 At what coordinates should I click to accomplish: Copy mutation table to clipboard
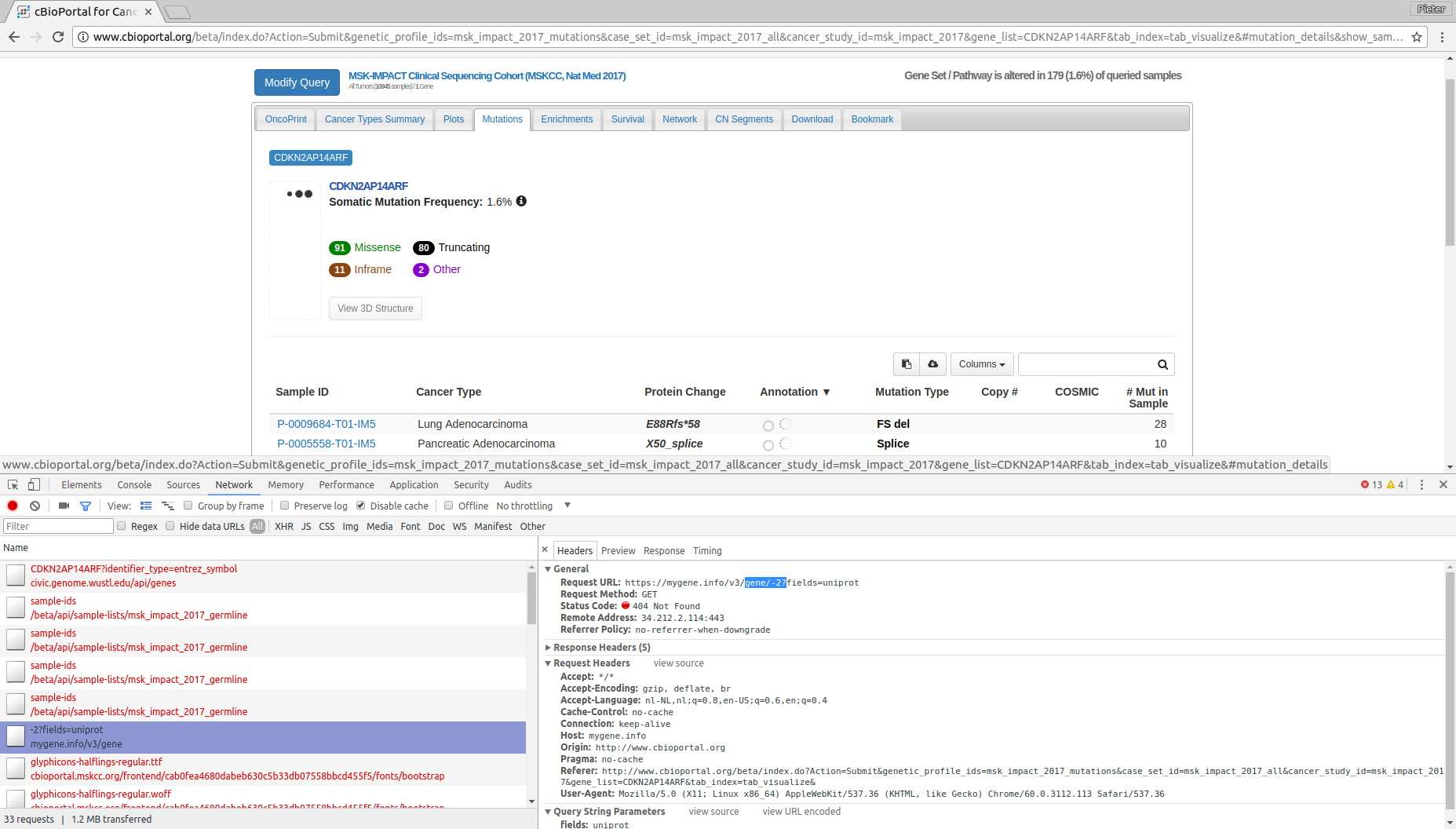(x=906, y=364)
